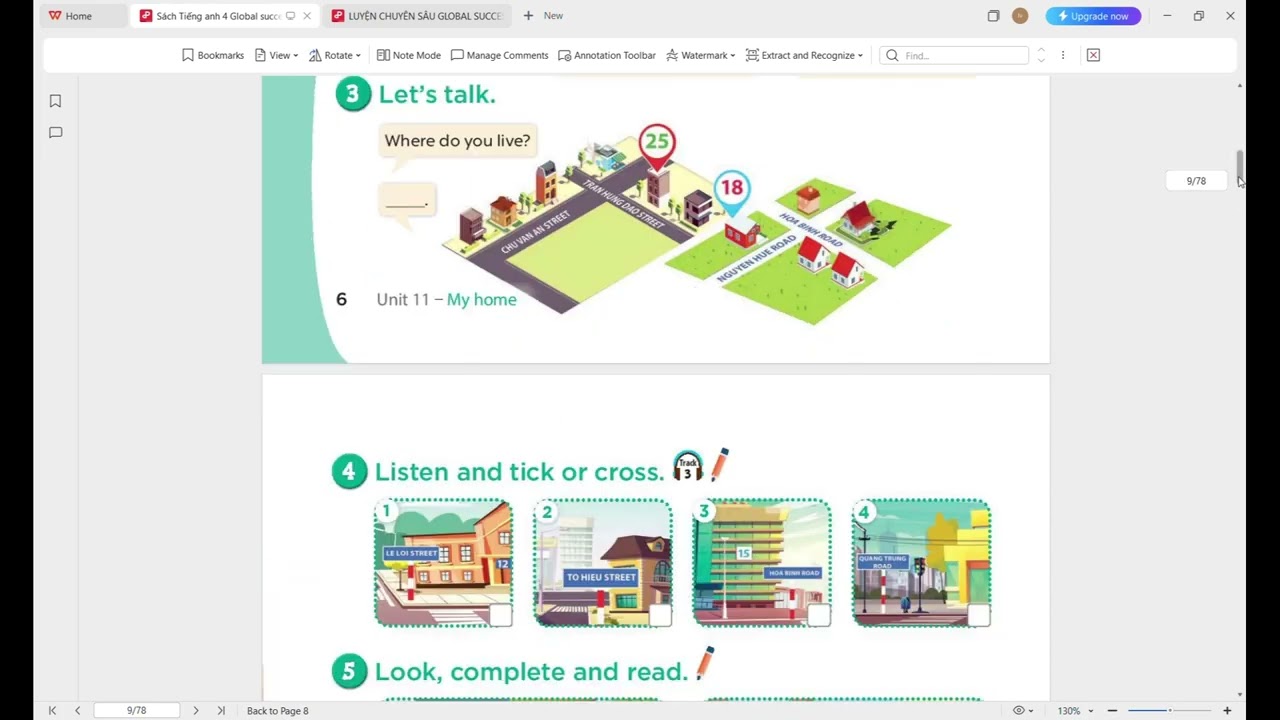Jump to the last page button
The width and height of the screenshot is (1280, 720).
221,711
